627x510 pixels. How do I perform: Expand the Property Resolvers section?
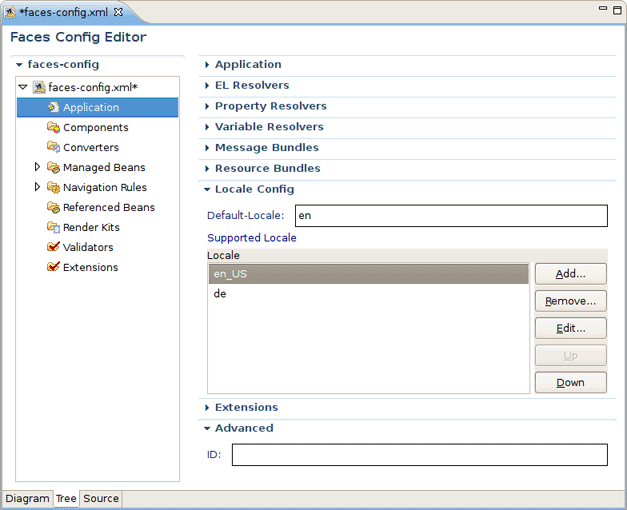pyautogui.click(x=207, y=106)
